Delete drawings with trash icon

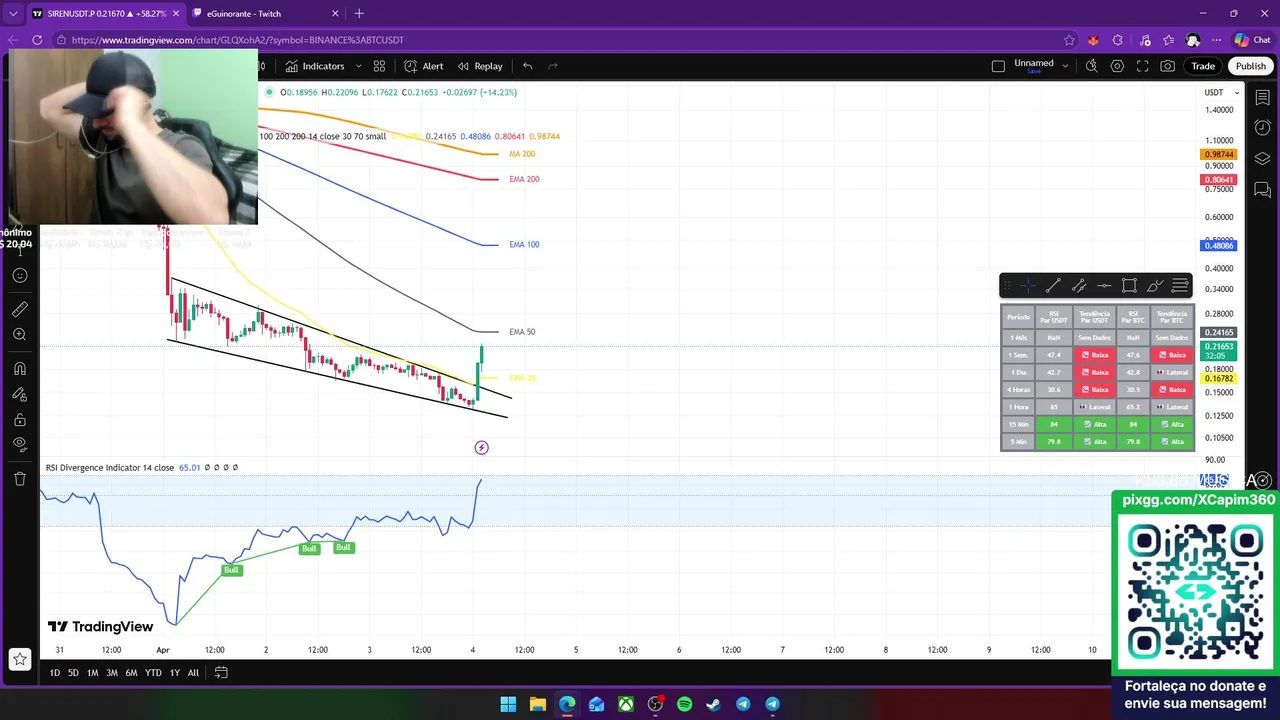pos(19,478)
